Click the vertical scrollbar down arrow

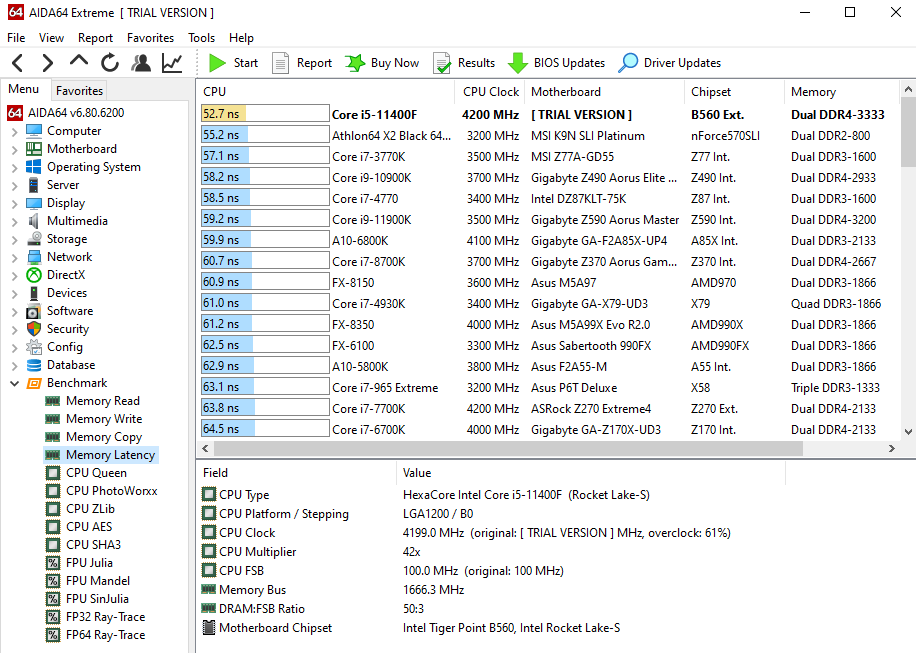coord(908,432)
